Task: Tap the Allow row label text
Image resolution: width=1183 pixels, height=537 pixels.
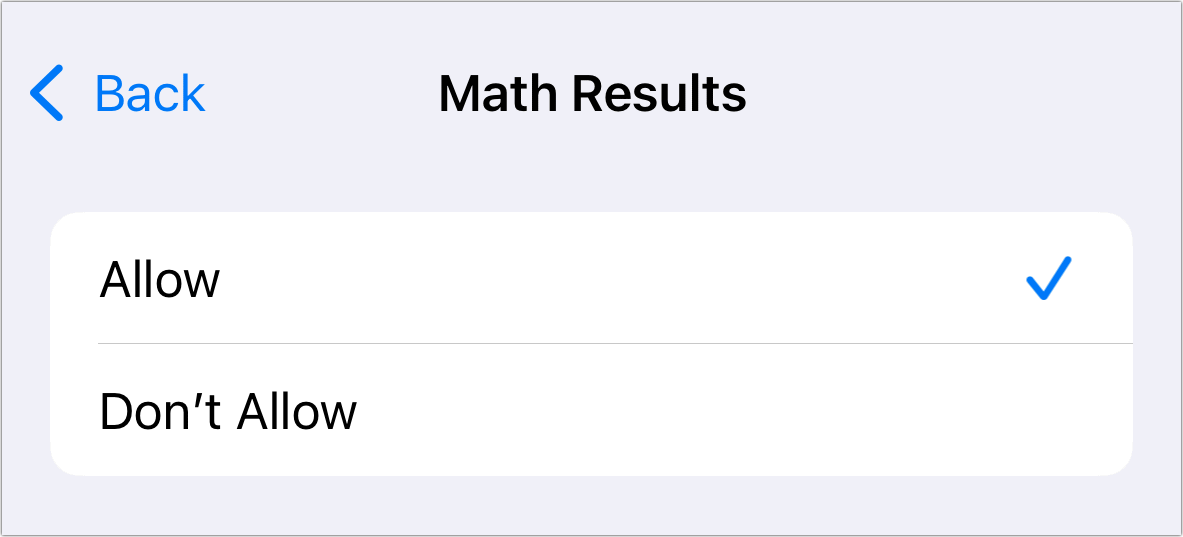Action: click(160, 279)
